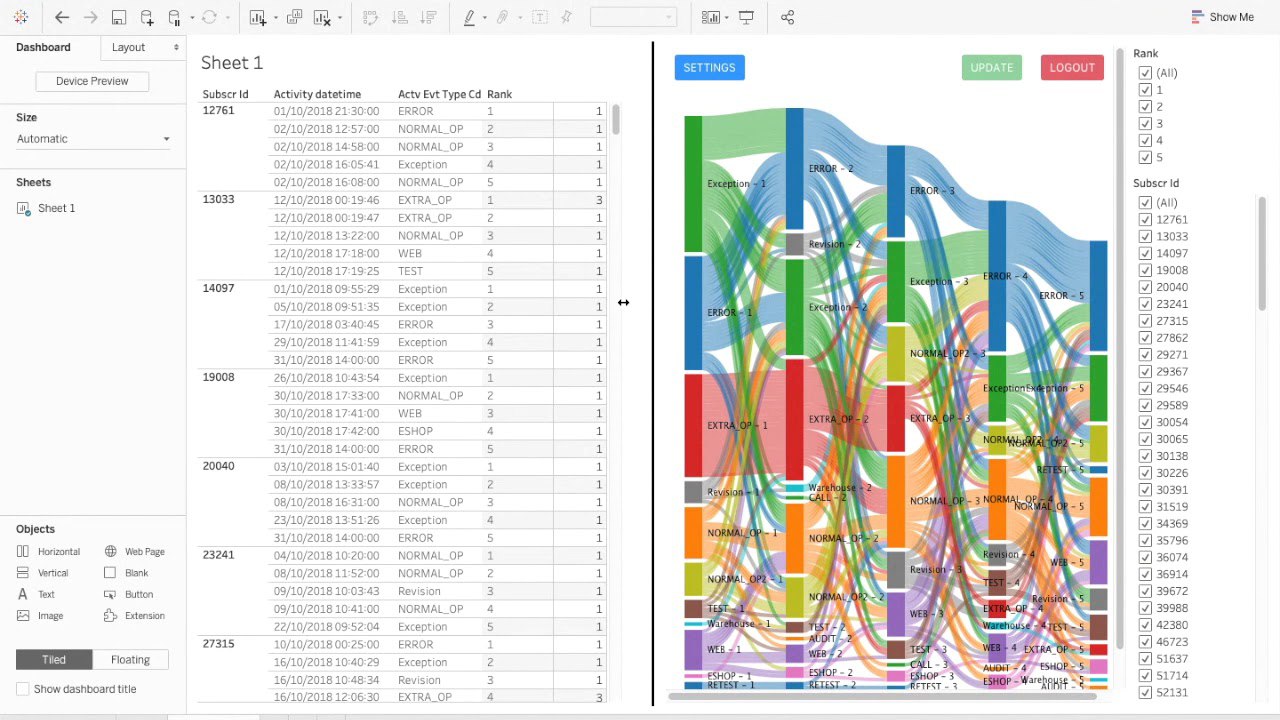The image size is (1280, 720).
Task: Open the Layout tab dropdown arrows
Action: click(176, 47)
